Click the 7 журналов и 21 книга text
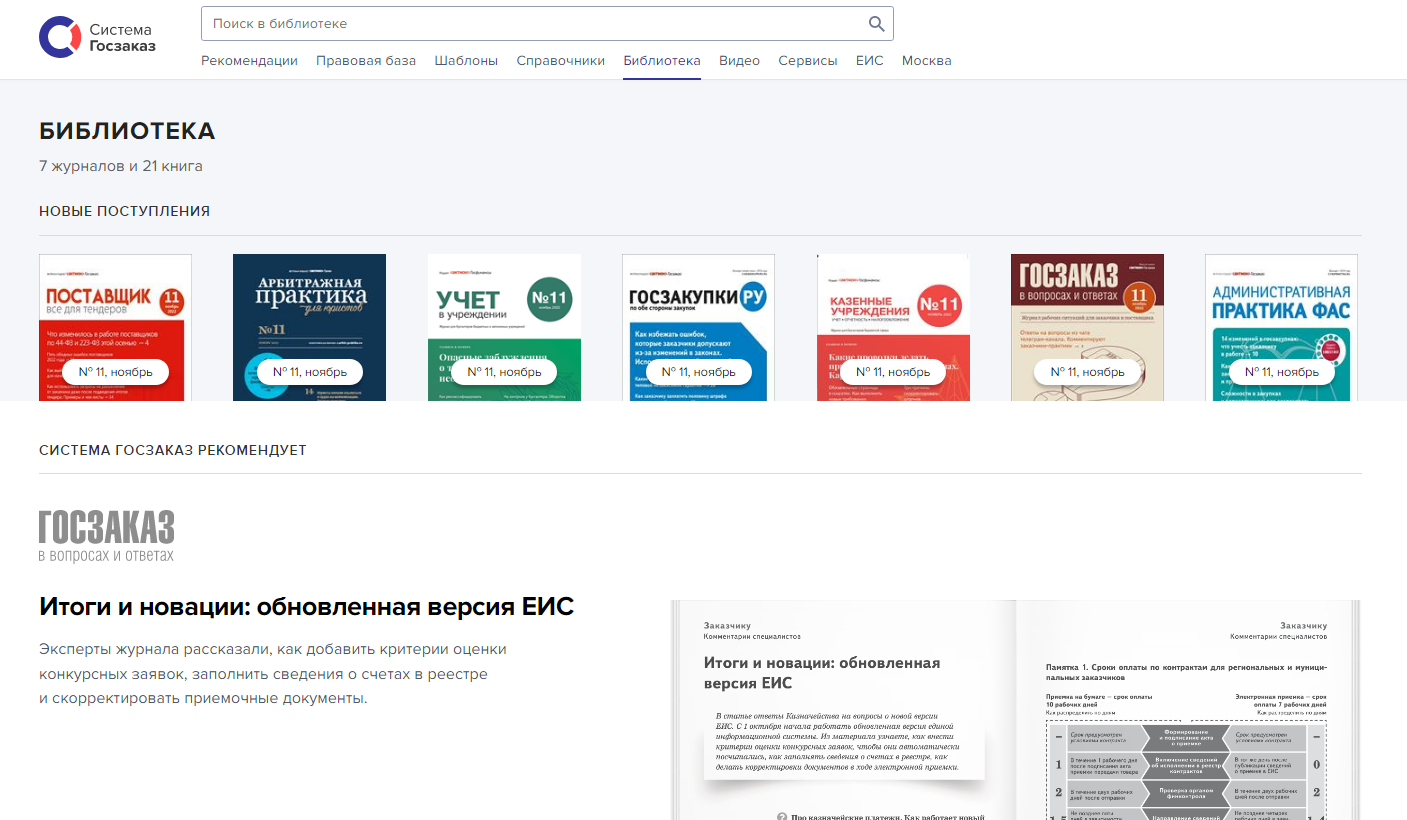1407x820 pixels. (121, 166)
